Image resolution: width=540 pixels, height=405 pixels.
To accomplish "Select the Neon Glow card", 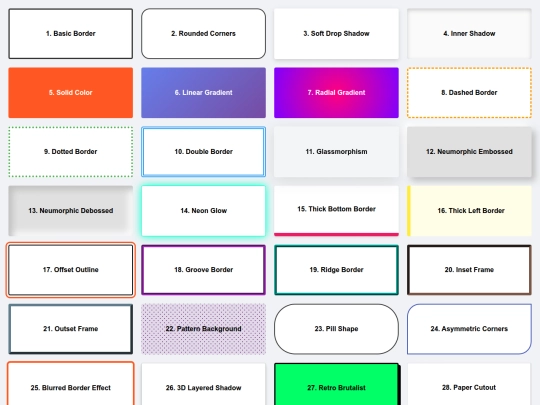I will click(204, 211).
